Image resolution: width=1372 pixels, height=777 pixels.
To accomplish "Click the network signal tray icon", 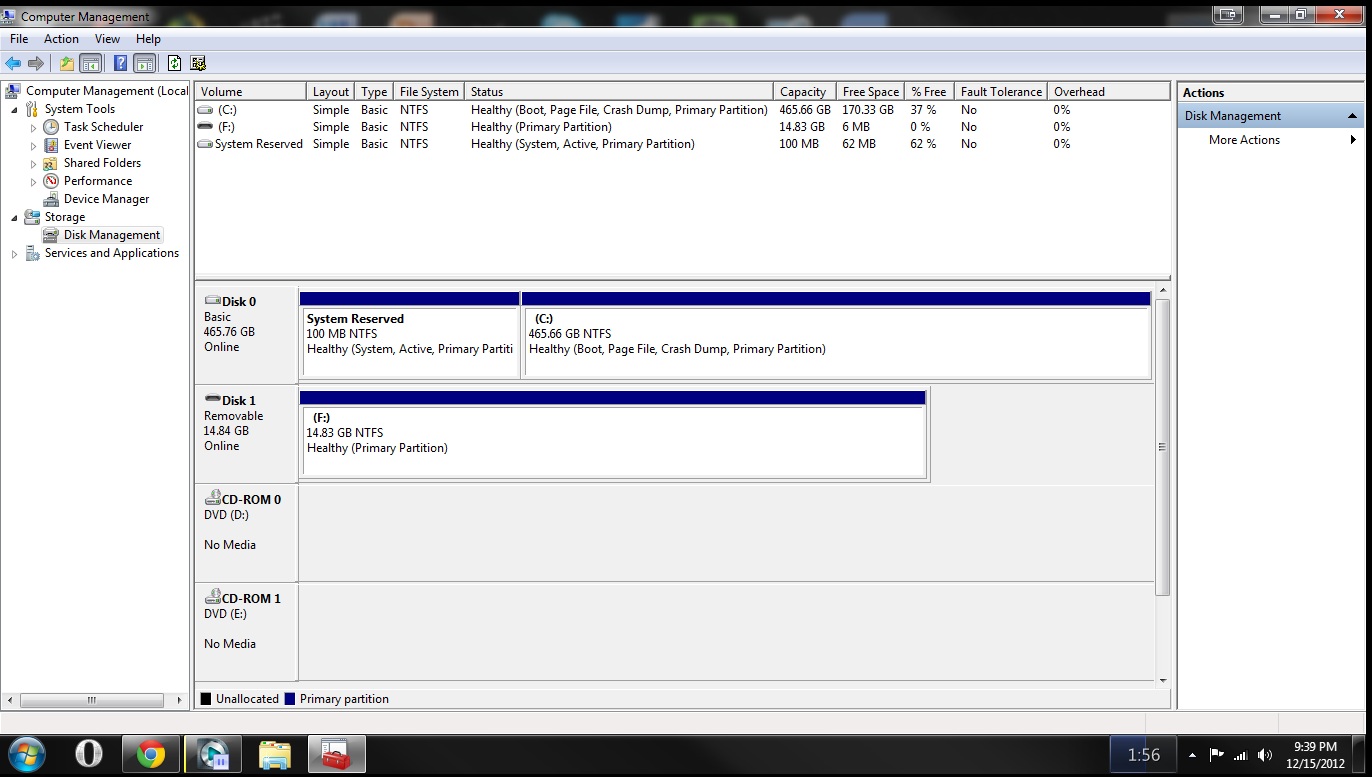I will (x=1241, y=755).
